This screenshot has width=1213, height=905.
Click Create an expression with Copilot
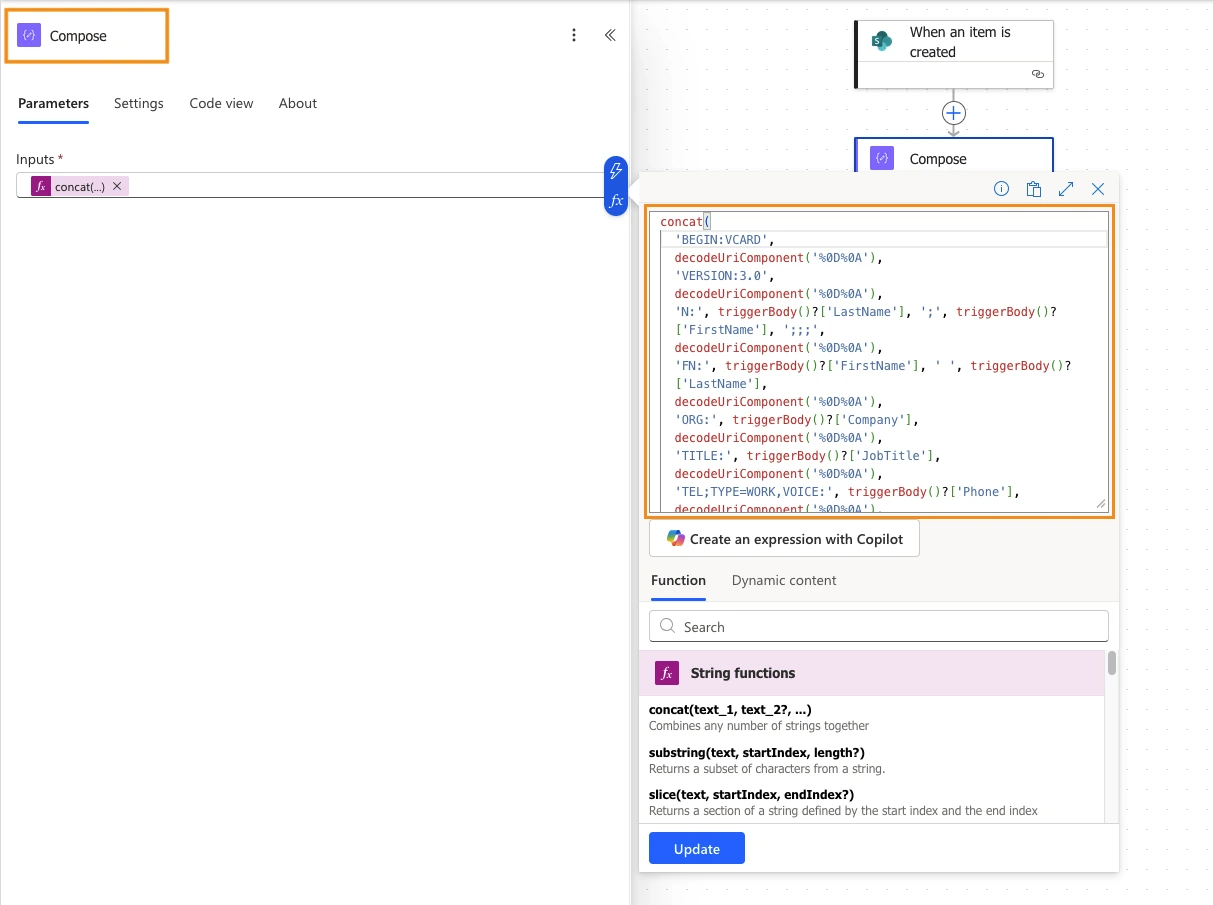click(x=784, y=539)
